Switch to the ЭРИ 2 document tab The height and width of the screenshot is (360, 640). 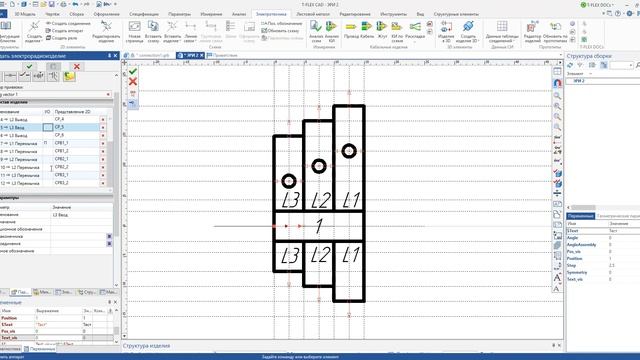(190, 55)
